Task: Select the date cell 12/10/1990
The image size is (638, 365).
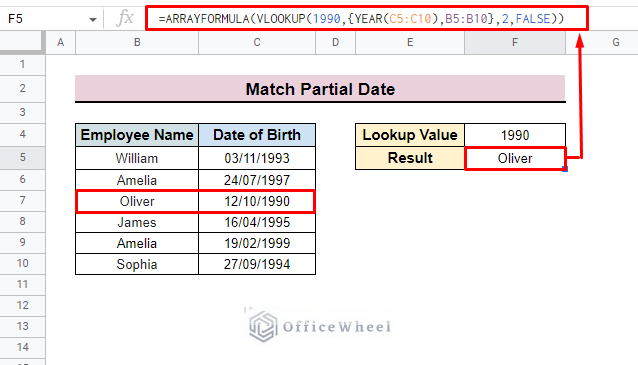Action: (257, 201)
